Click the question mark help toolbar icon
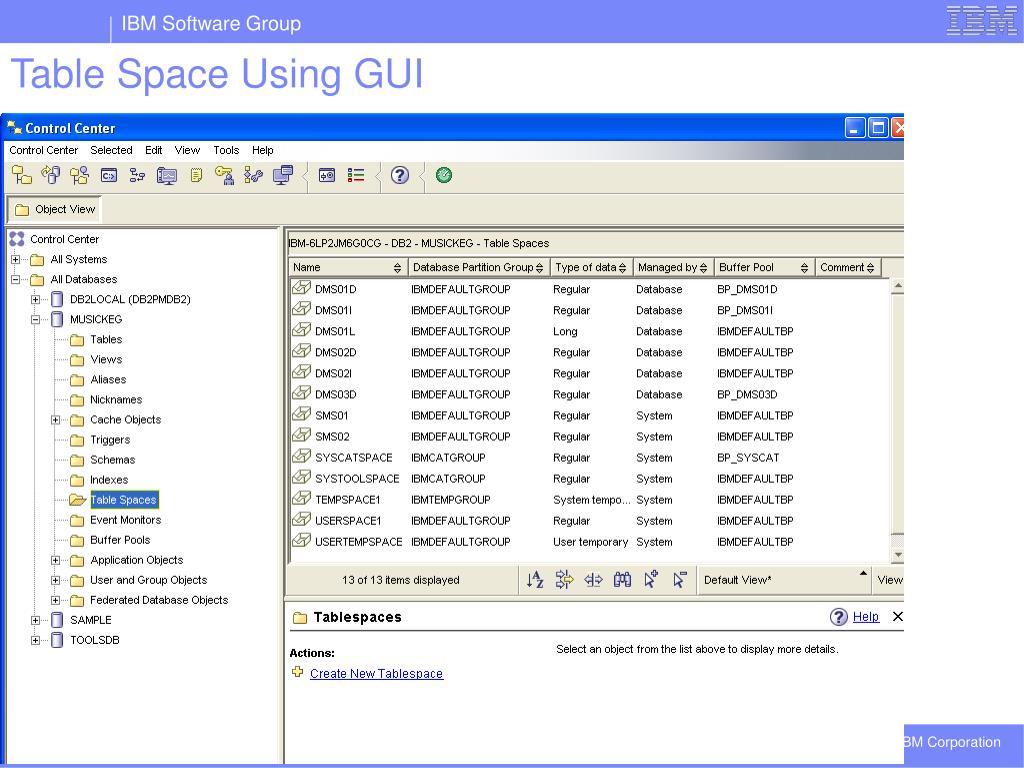Screen dimensions: 1024x768 tap(400, 175)
